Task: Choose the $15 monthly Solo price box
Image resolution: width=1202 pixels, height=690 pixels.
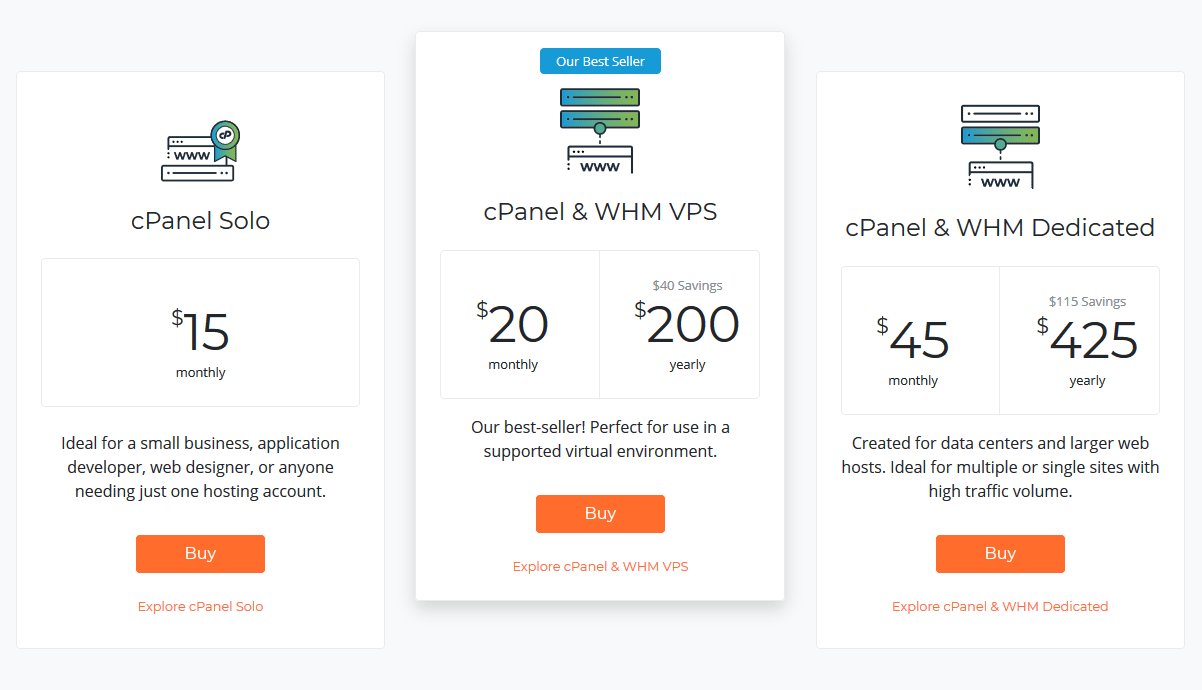Action: click(200, 333)
